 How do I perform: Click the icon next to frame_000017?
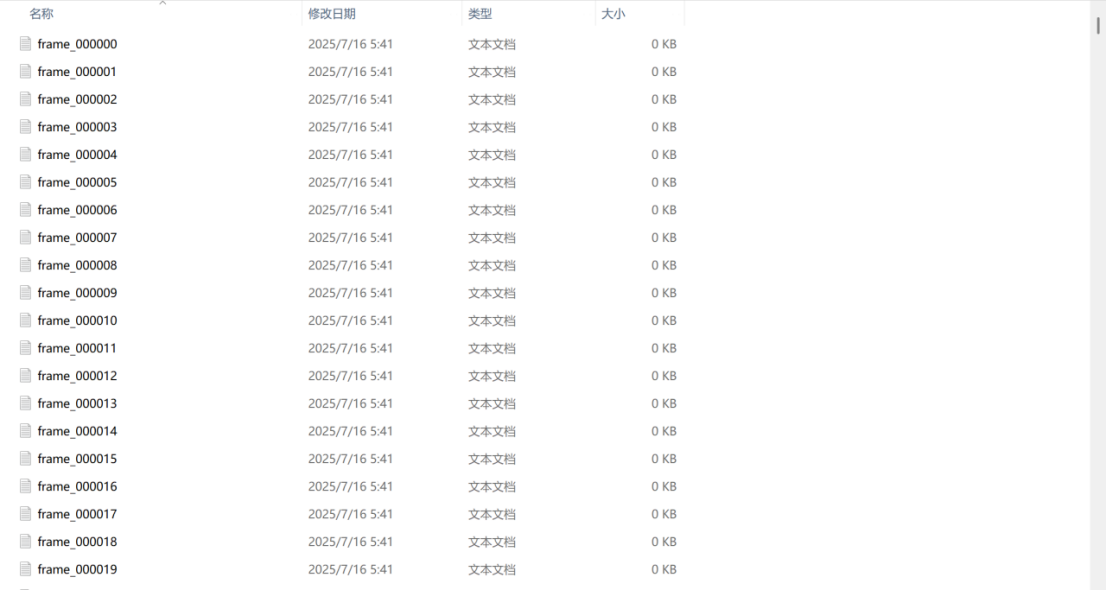25,514
